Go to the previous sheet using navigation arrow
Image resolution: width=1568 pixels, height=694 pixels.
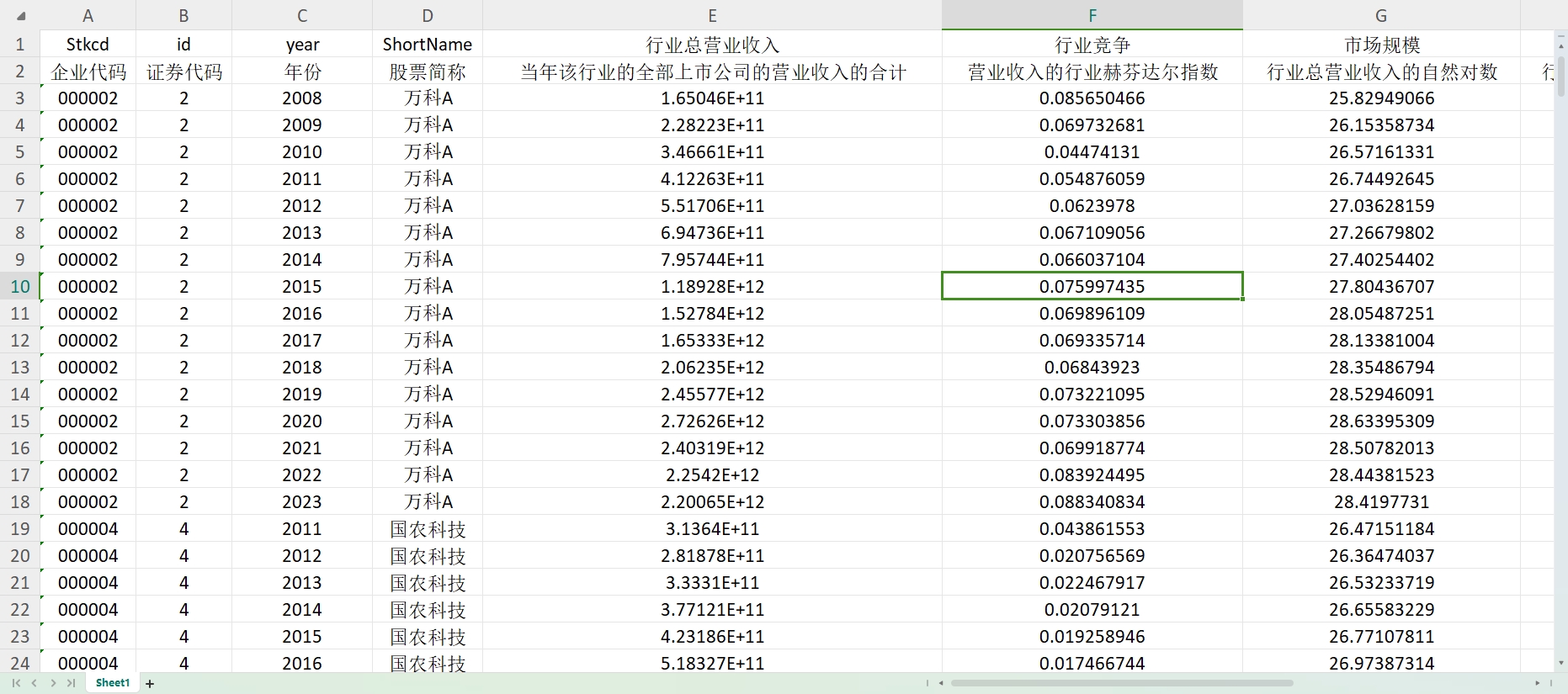click(35, 683)
